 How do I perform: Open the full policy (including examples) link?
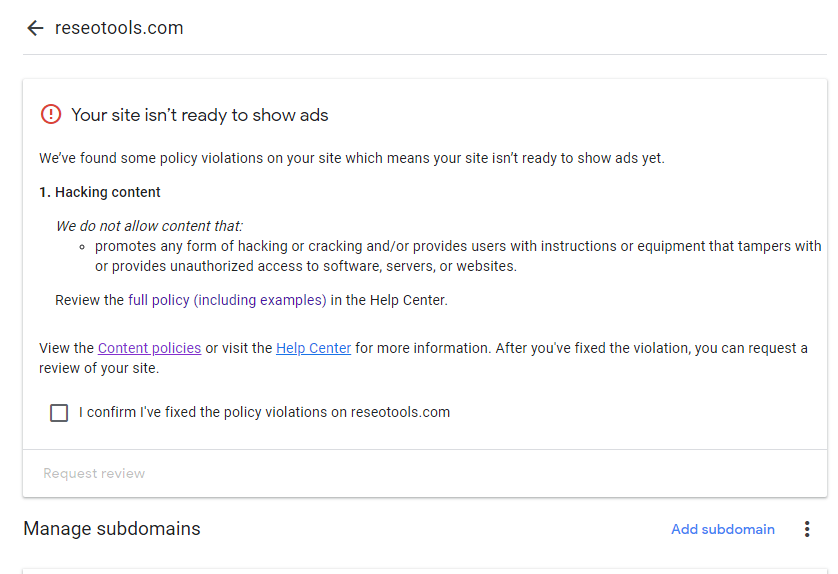click(227, 300)
